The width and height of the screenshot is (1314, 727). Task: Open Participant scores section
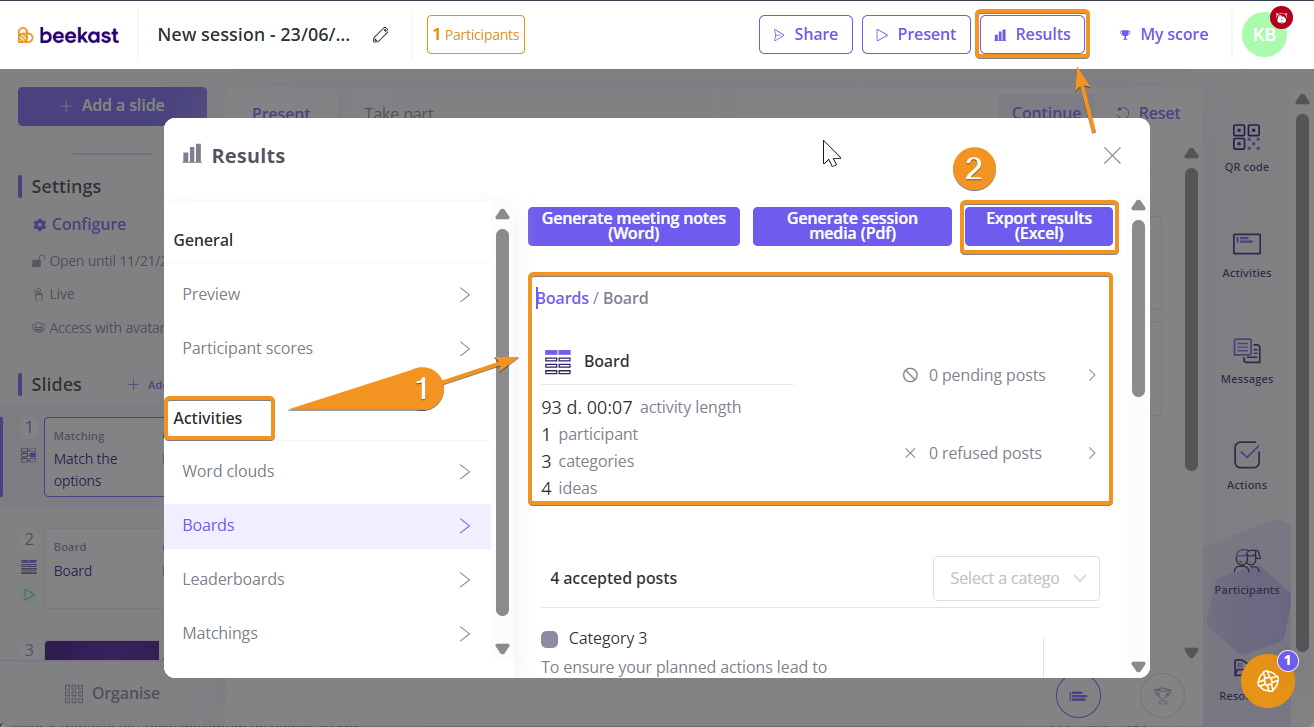tap(327, 348)
